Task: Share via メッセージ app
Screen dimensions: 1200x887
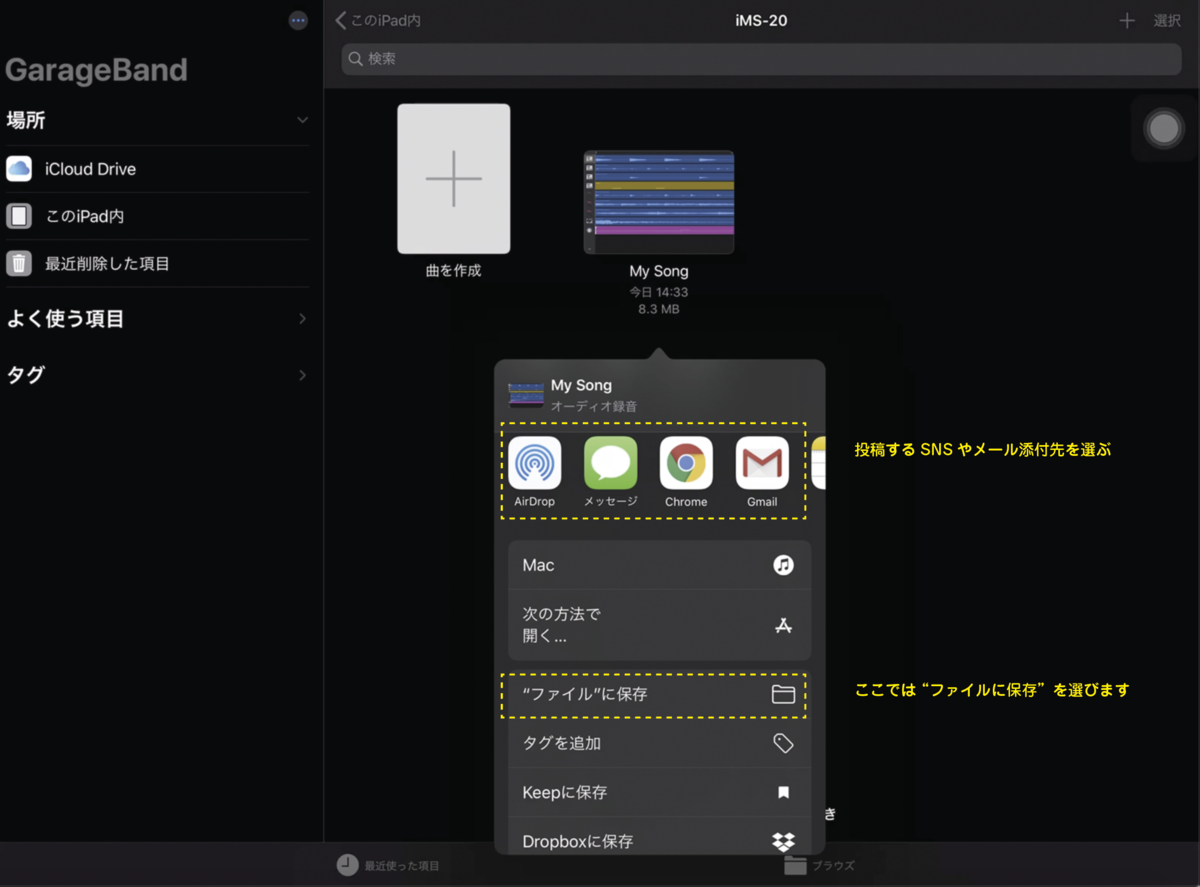Action: tap(610, 472)
